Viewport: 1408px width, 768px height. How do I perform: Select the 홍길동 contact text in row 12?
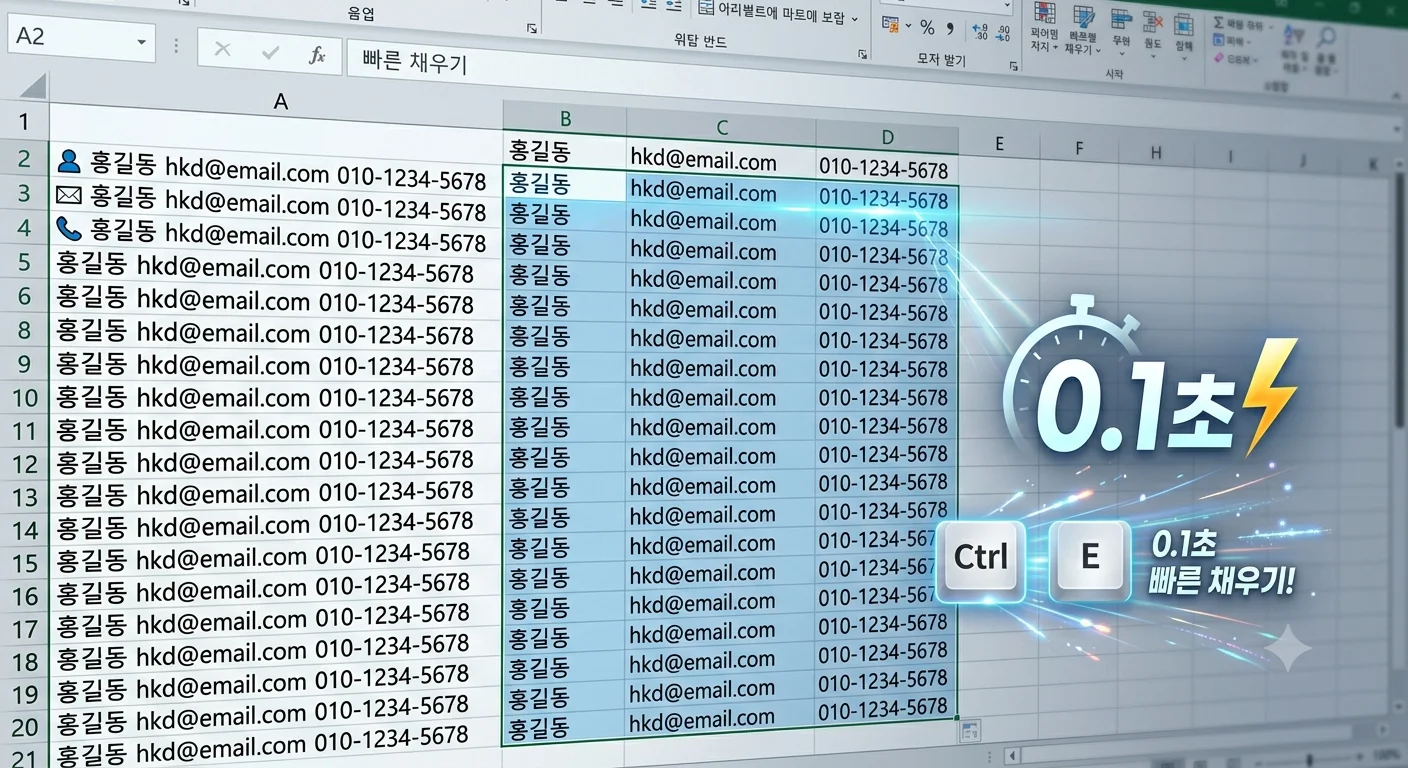coord(265,462)
